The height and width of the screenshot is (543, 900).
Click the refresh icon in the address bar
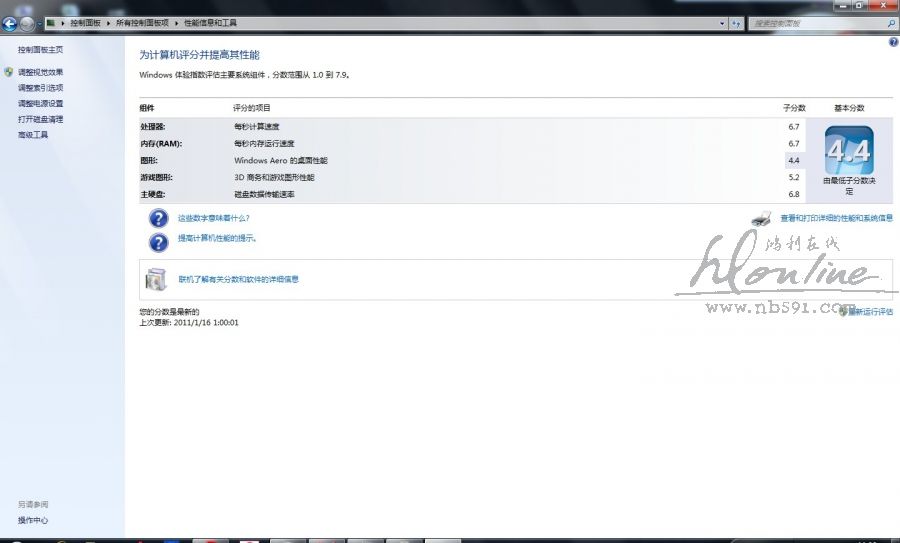tap(735, 22)
